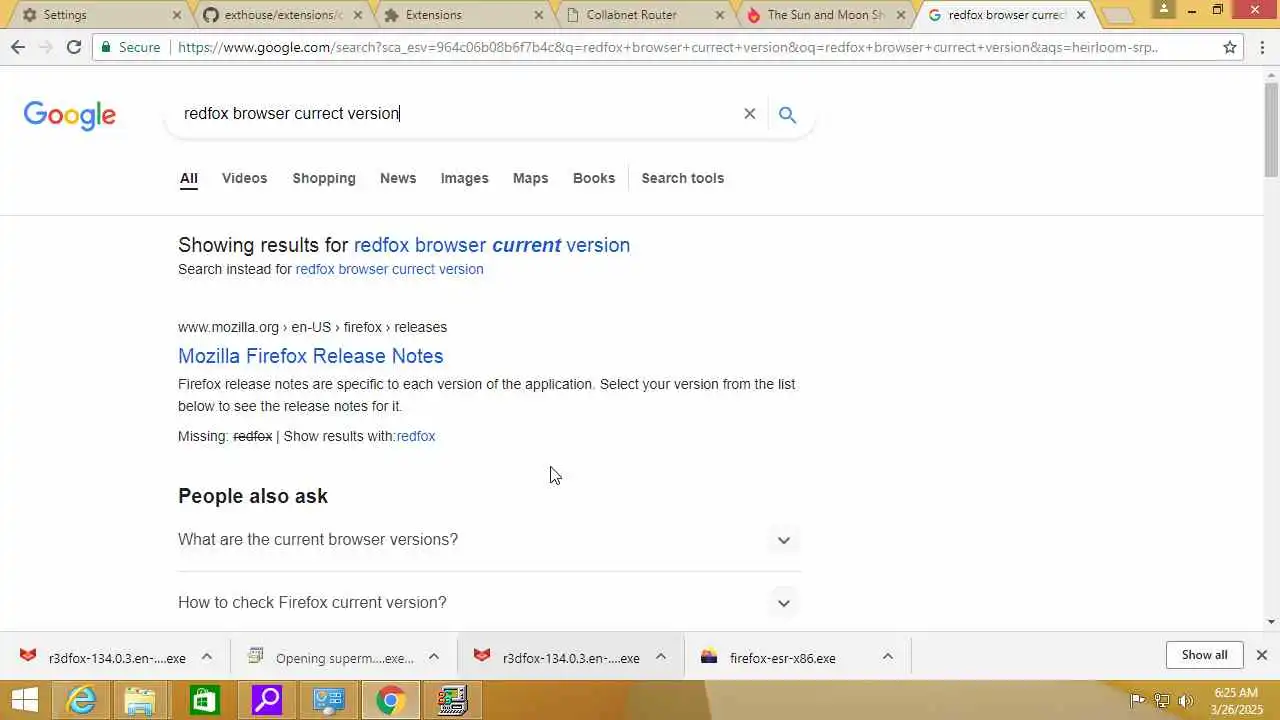Switch to Chrome taskbar icon
This screenshot has height=720, width=1280.
coord(390,700)
